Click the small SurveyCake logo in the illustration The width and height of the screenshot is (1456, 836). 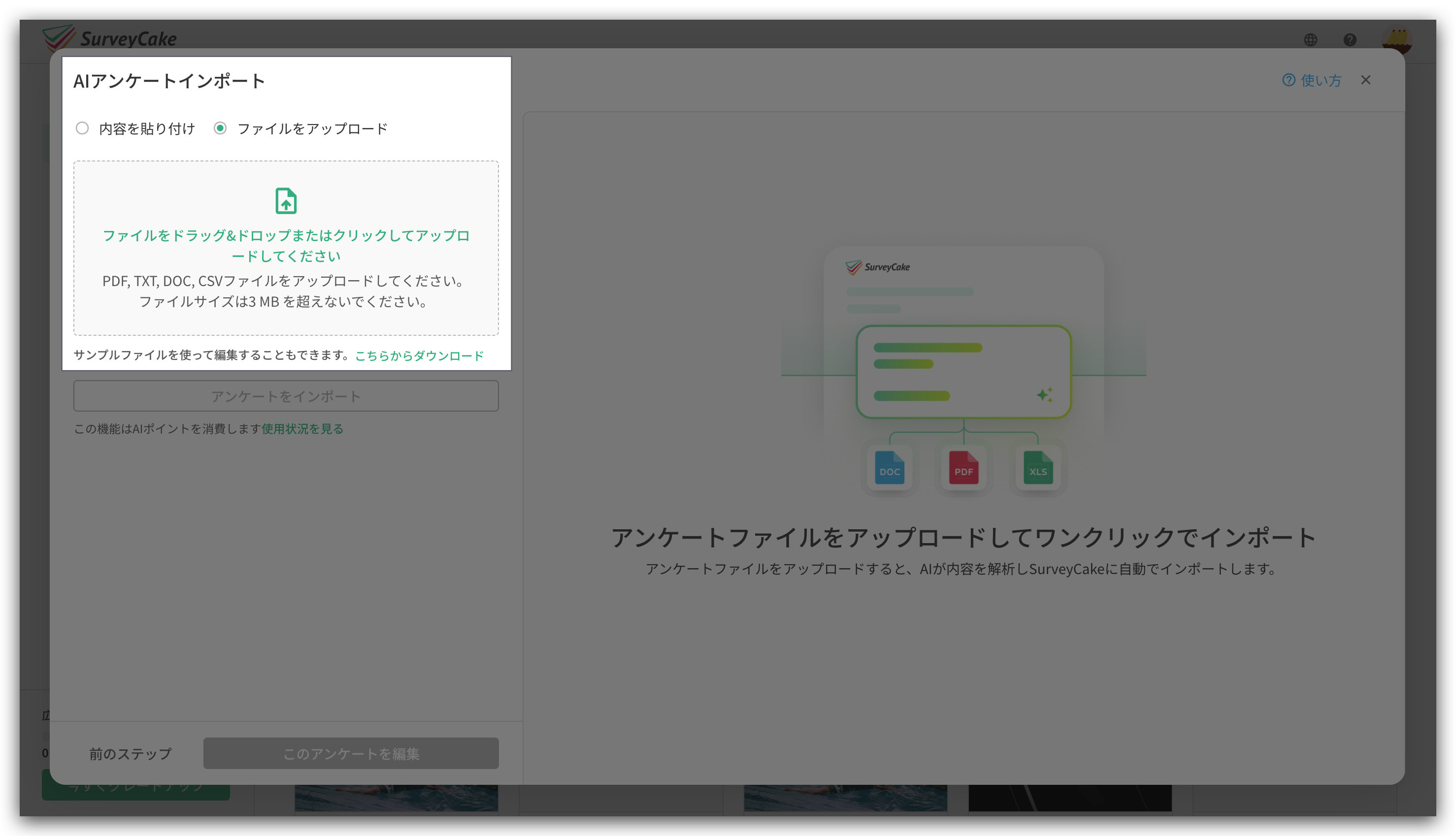877,267
